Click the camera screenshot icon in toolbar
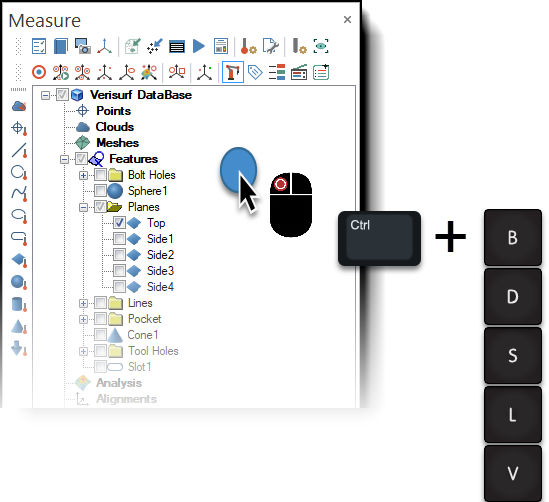 click(x=83, y=46)
